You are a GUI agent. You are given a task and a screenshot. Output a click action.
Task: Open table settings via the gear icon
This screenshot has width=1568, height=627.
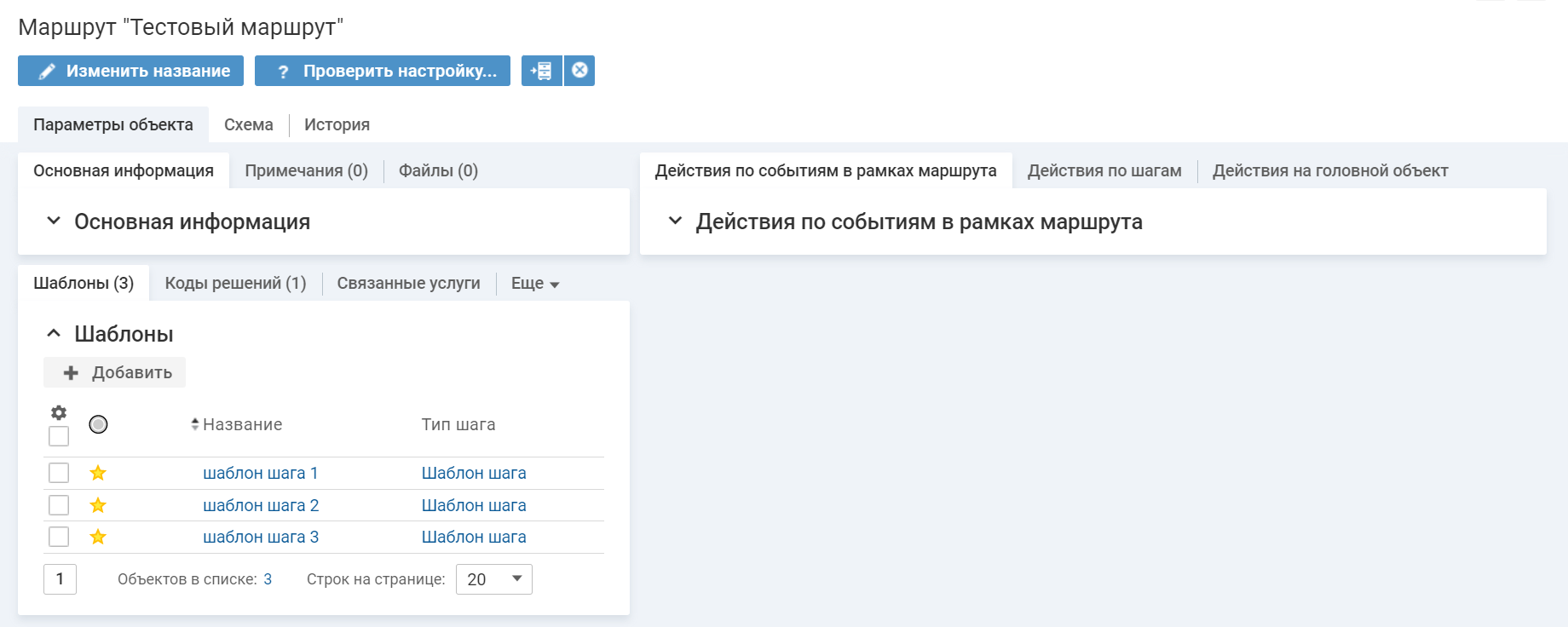click(59, 413)
